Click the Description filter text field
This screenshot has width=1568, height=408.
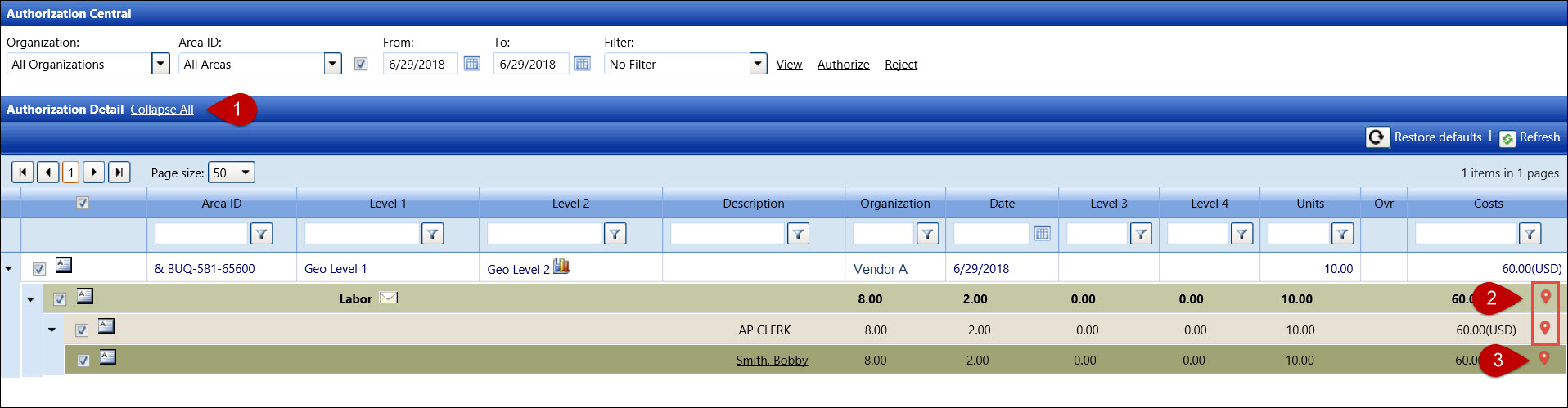coord(727,234)
